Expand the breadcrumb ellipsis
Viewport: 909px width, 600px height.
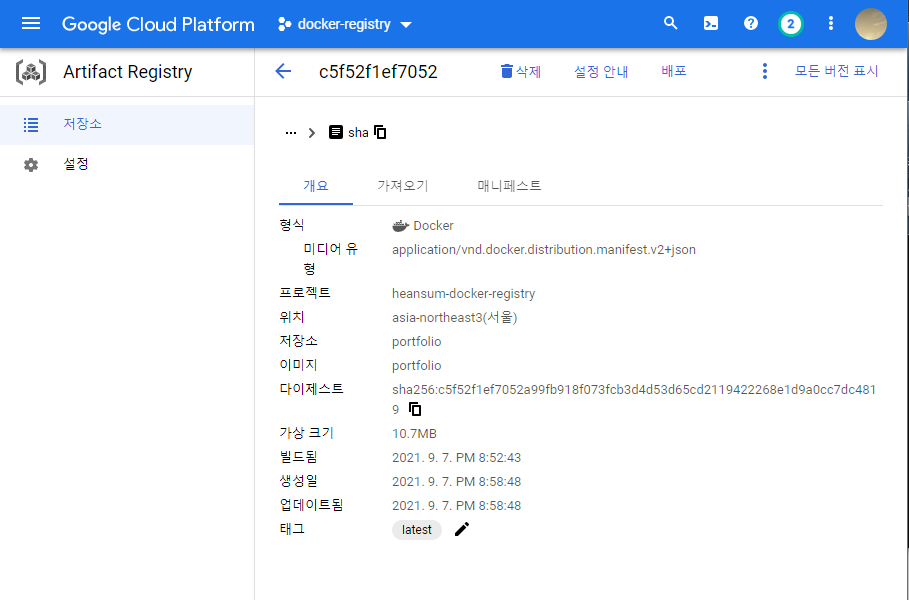[290, 133]
